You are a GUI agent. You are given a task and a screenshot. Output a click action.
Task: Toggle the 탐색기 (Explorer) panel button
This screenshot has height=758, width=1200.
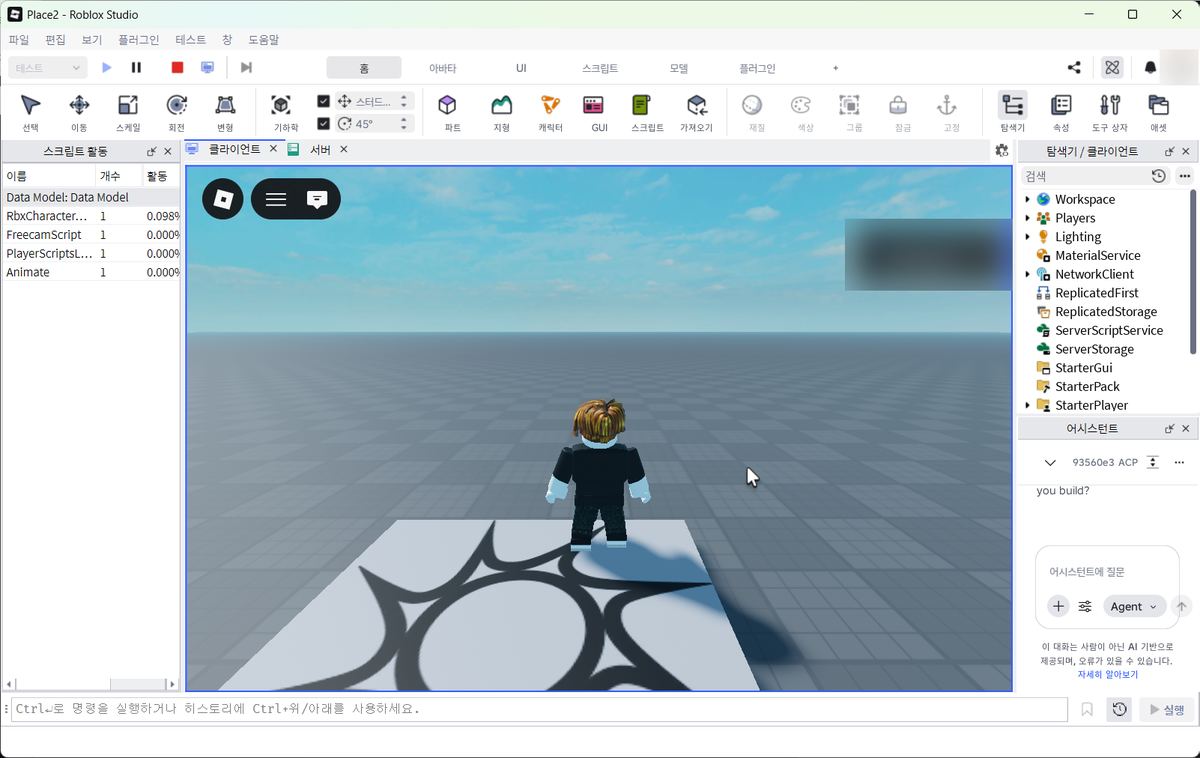(1013, 112)
